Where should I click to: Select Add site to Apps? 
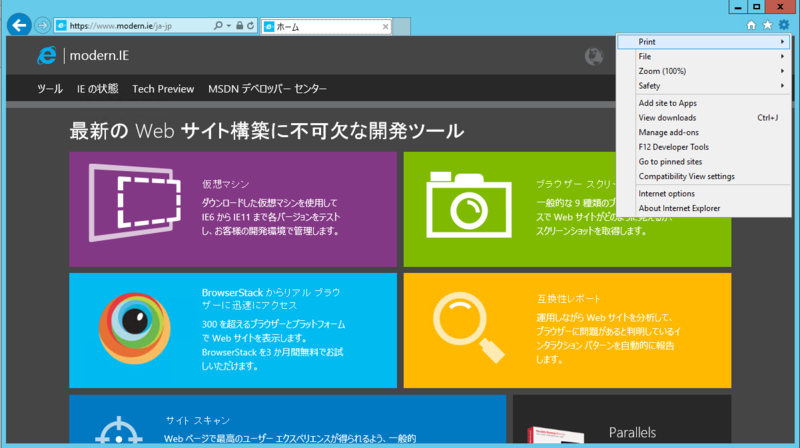pos(704,103)
